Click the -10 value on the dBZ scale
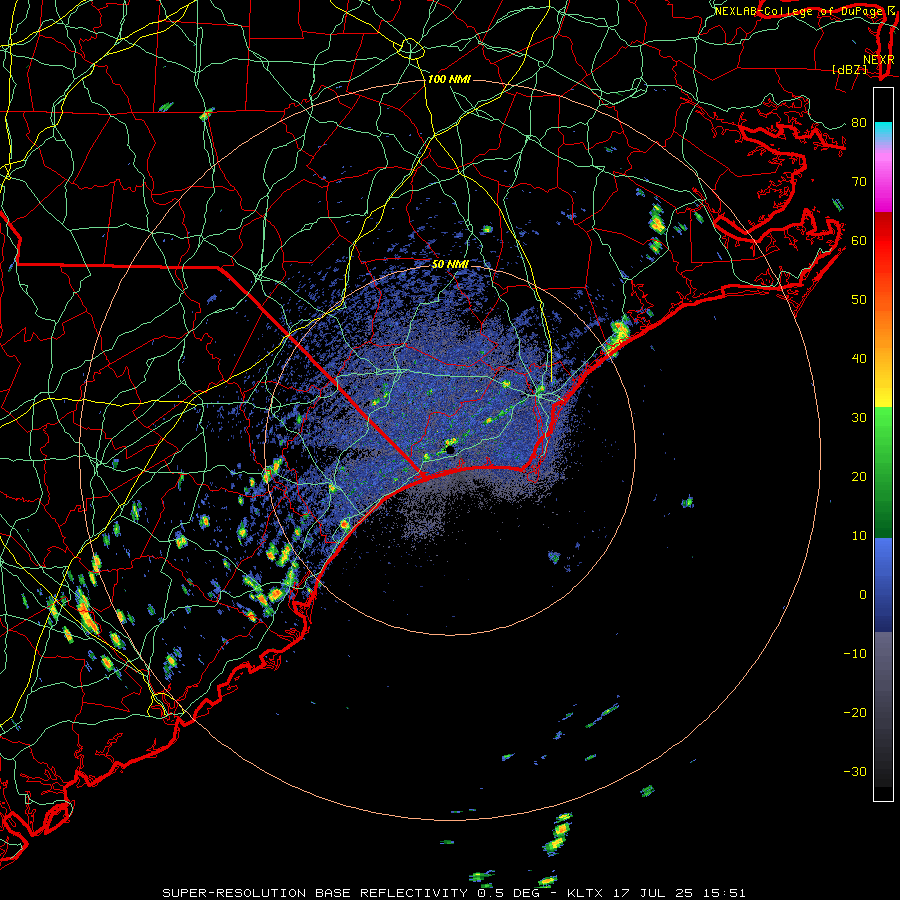 click(x=855, y=654)
